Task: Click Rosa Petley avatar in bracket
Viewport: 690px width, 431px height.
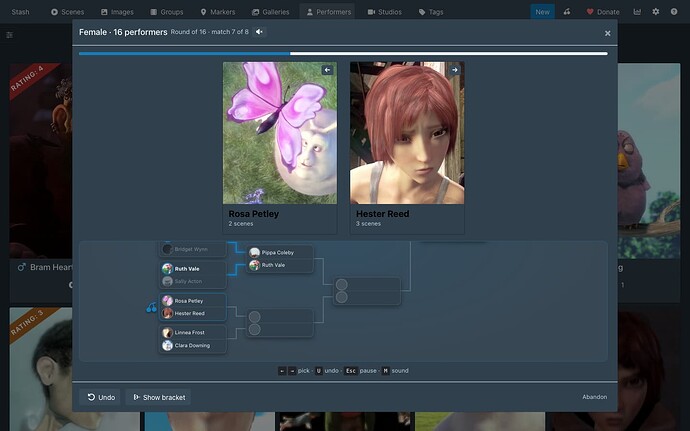Action: (167, 301)
